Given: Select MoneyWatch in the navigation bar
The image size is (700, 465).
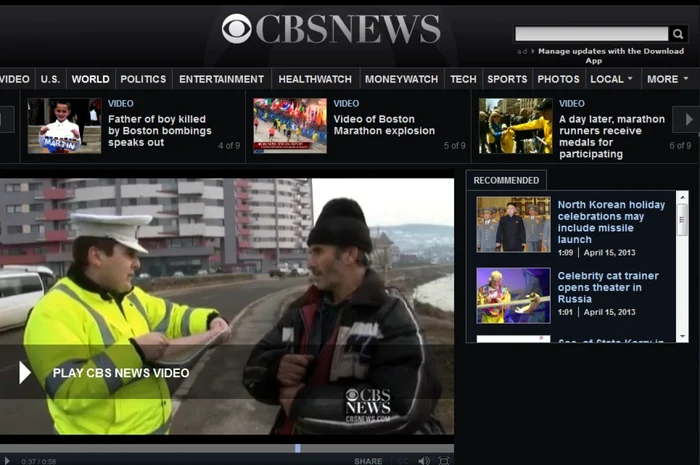Looking at the screenshot, I should 402,79.
